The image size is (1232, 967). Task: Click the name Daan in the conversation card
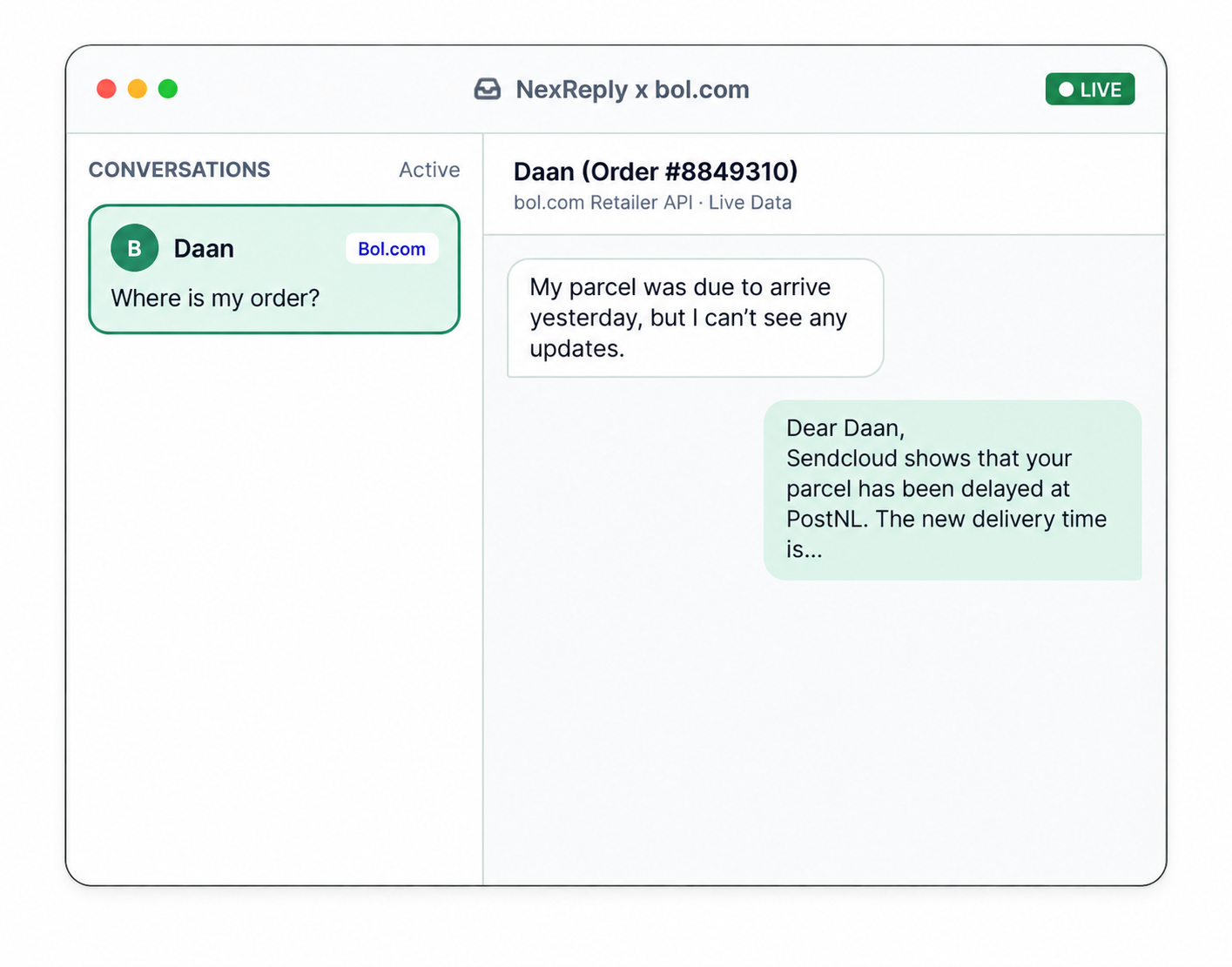[x=204, y=249]
